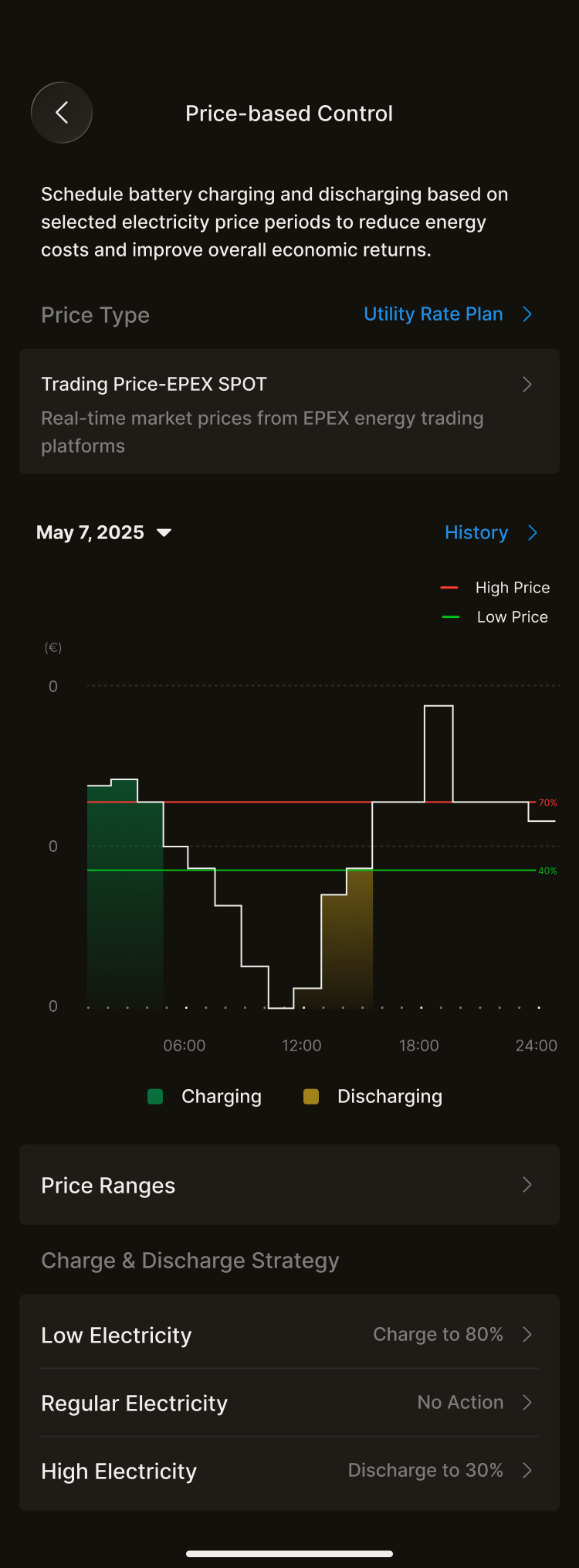Click the chevron beside History
Screen dimensions: 579x1568
tap(533, 533)
